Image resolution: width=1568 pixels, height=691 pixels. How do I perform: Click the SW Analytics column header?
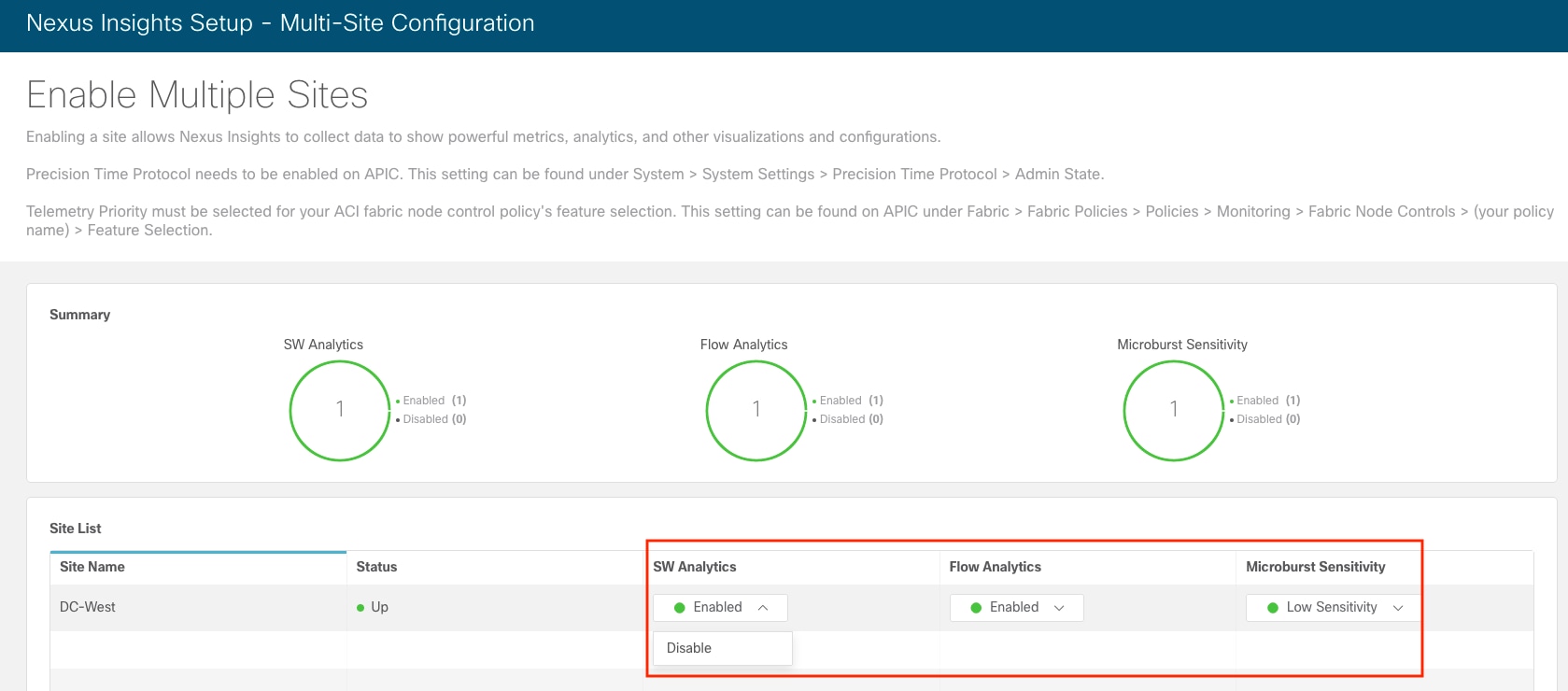coord(695,567)
